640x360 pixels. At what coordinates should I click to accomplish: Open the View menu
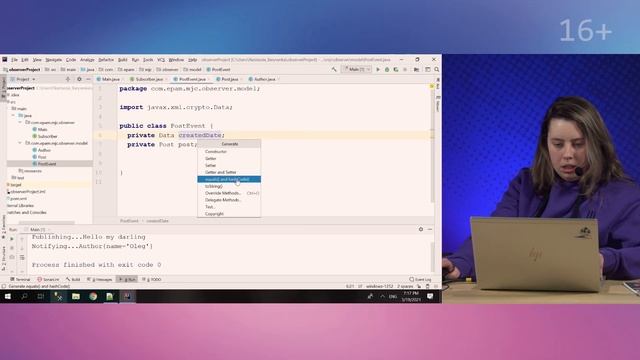point(37,60)
